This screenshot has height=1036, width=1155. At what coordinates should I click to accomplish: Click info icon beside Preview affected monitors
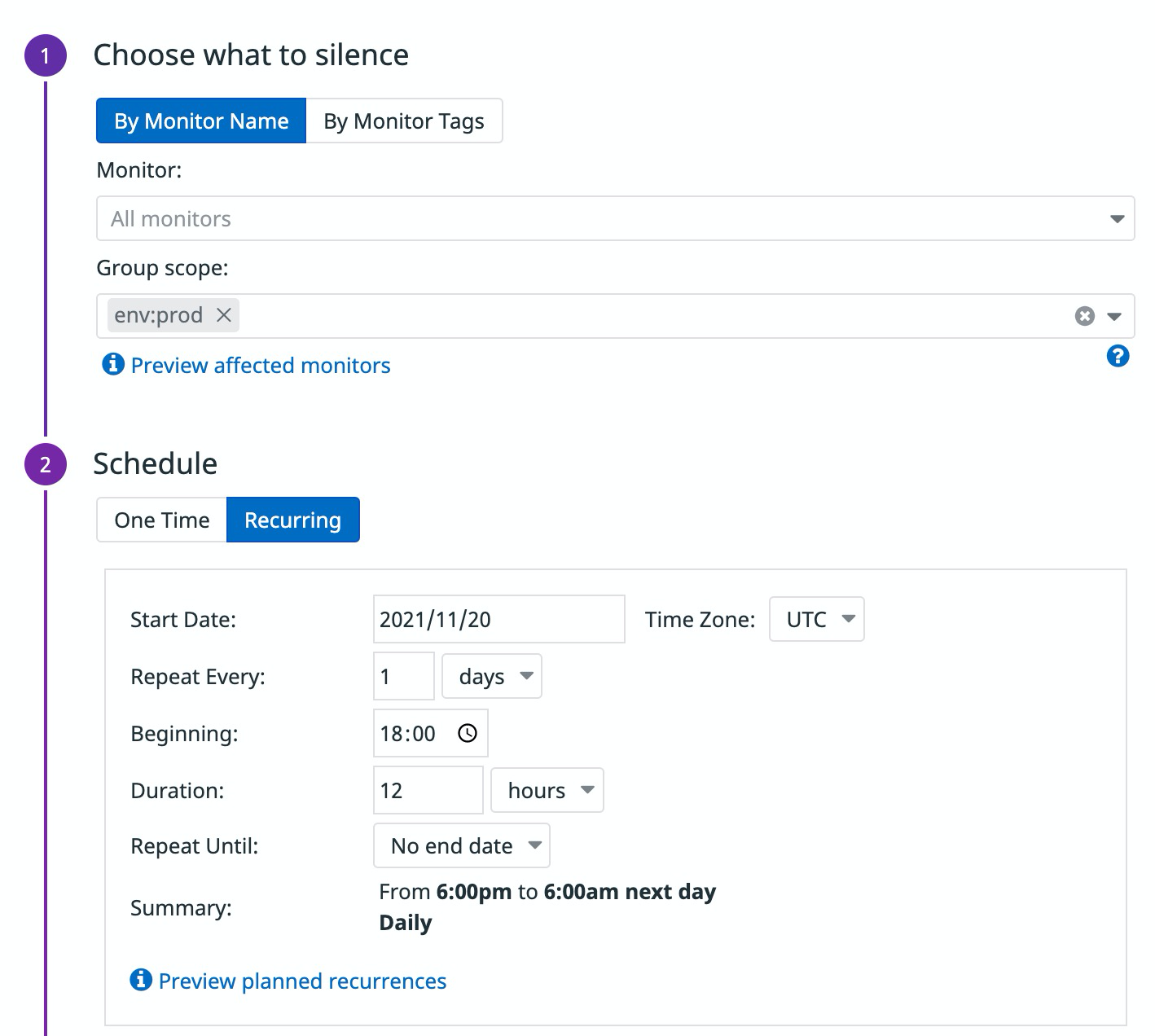click(112, 364)
